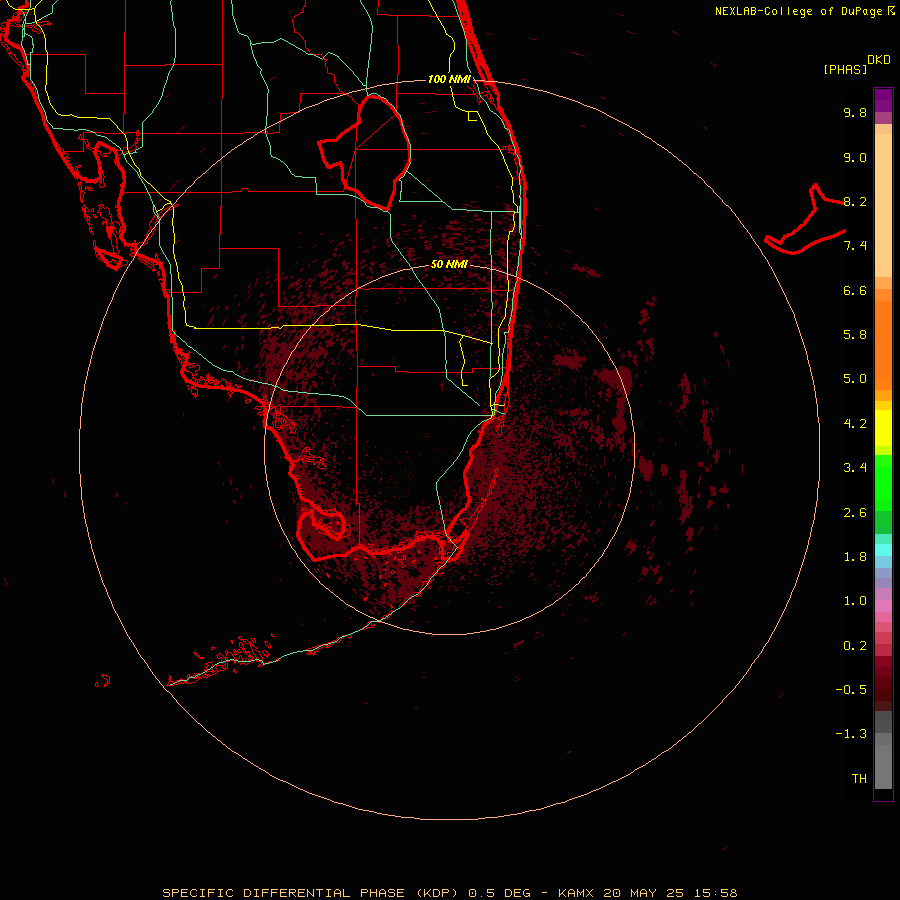The width and height of the screenshot is (900, 900).
Task: Click the pale peach band of color scale
Action: (883, 205)
